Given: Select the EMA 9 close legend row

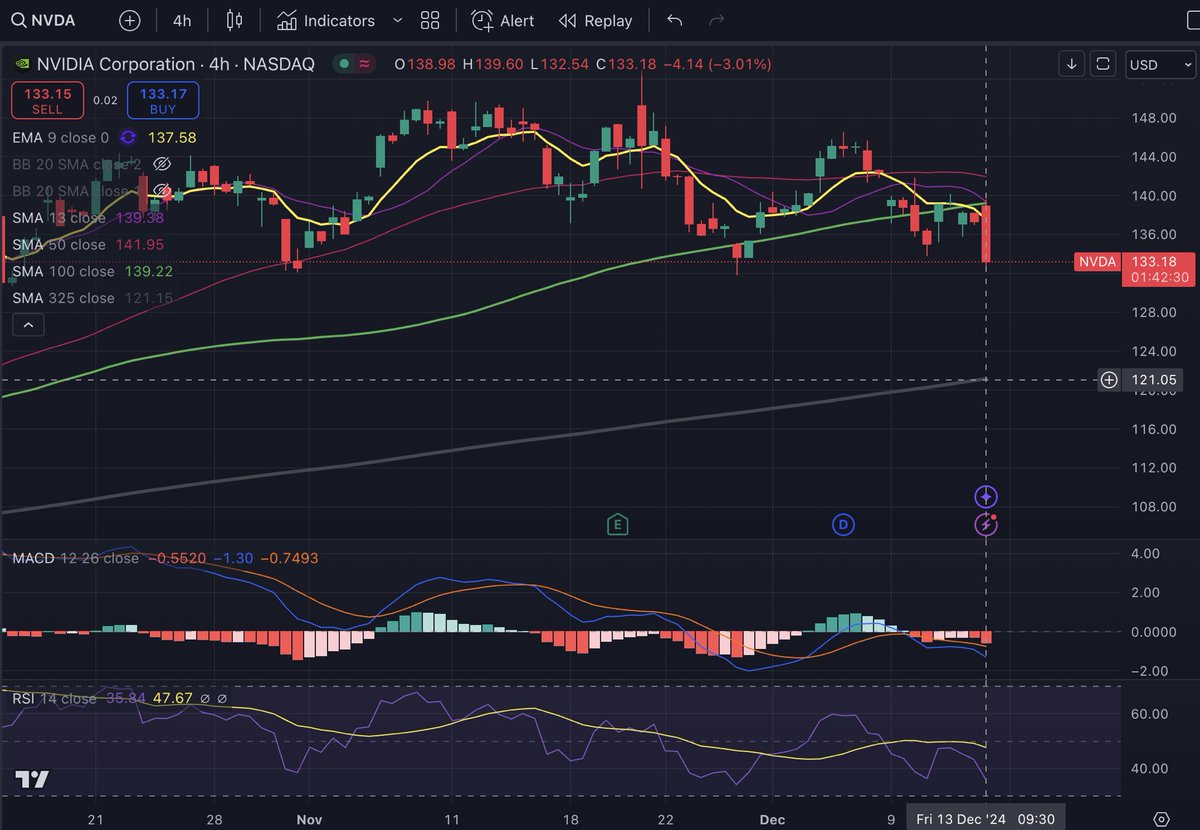Looking at the screenshot, I should (x=104, y=137).
